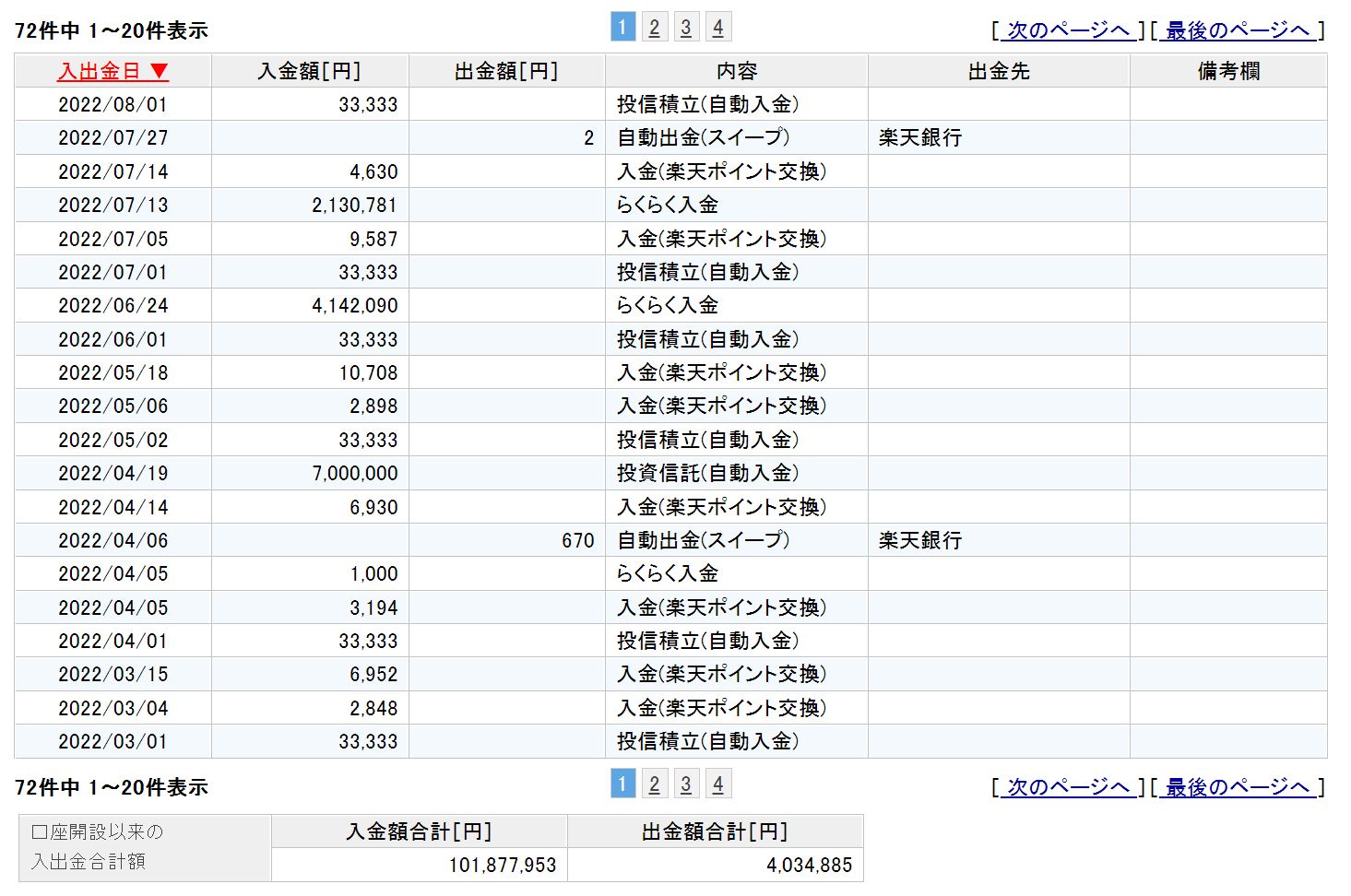Viewport: 1351px width, 896px height.
Task: Select the 7,000,000 deposit amount cell
Action: click(355, 474)
